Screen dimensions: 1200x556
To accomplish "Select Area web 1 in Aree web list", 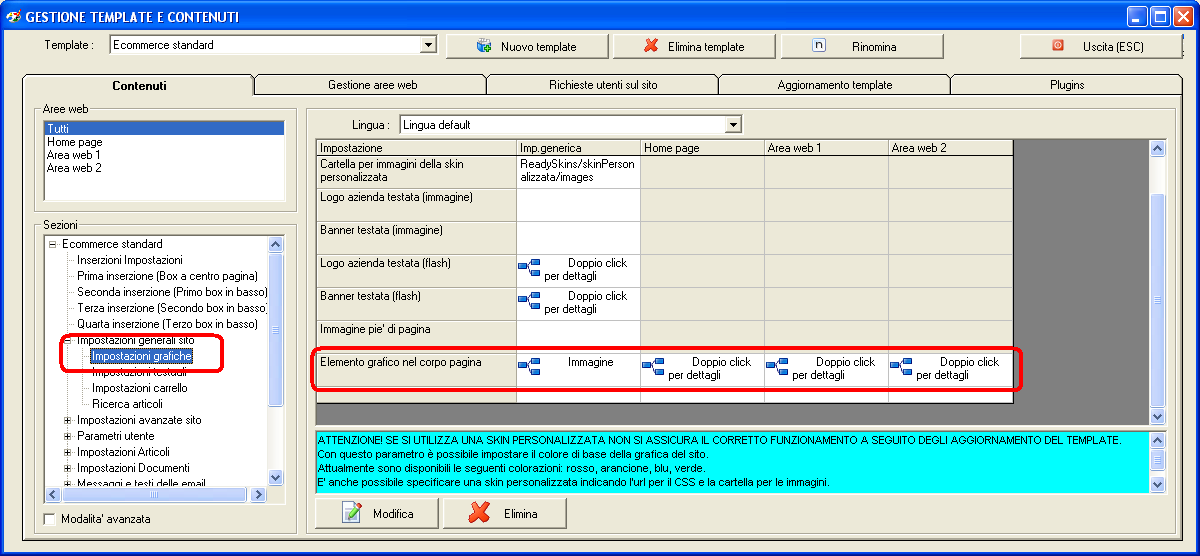I will click(164, 155).
